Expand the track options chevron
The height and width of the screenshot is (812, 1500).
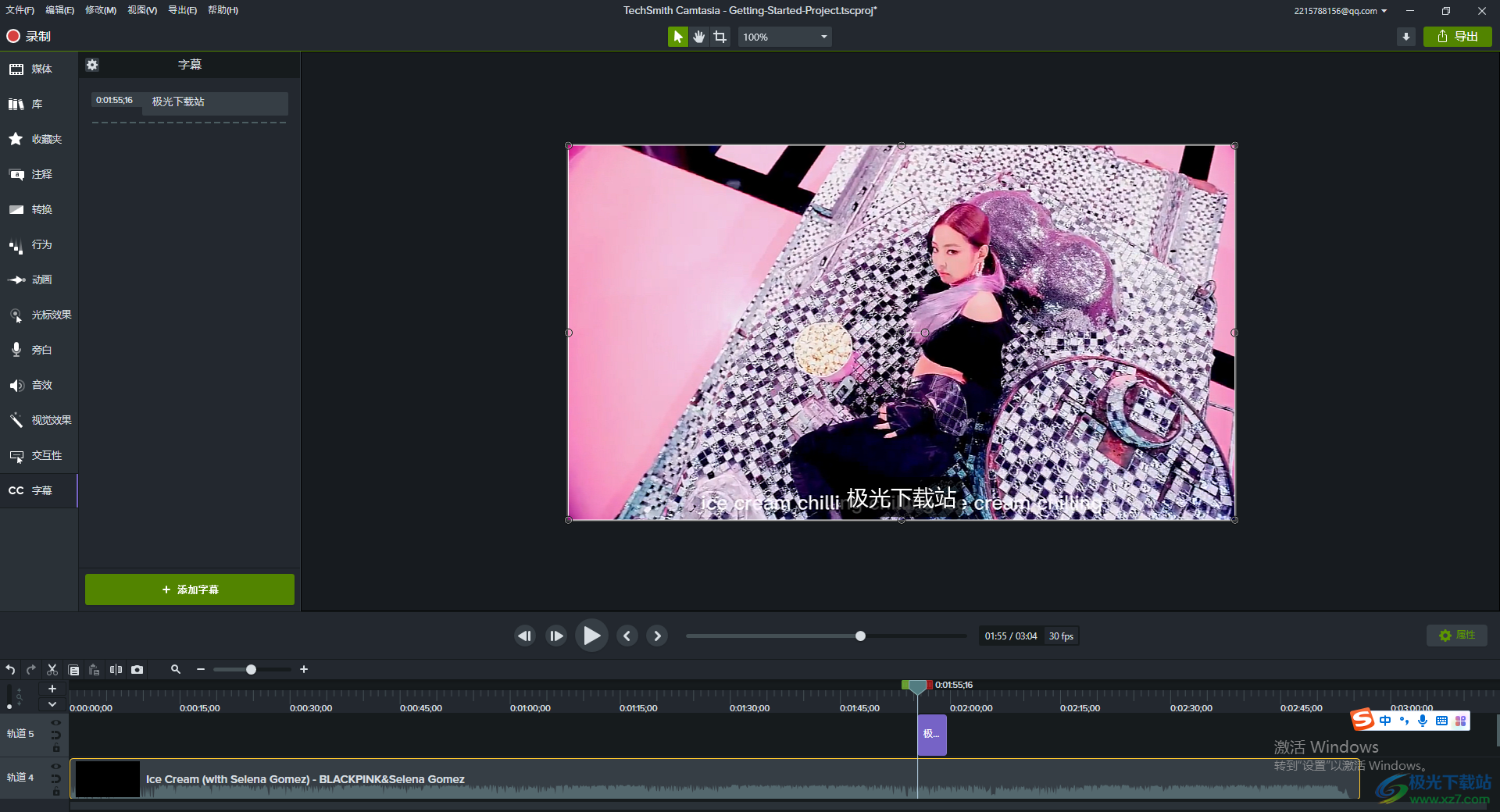(52, 704)
